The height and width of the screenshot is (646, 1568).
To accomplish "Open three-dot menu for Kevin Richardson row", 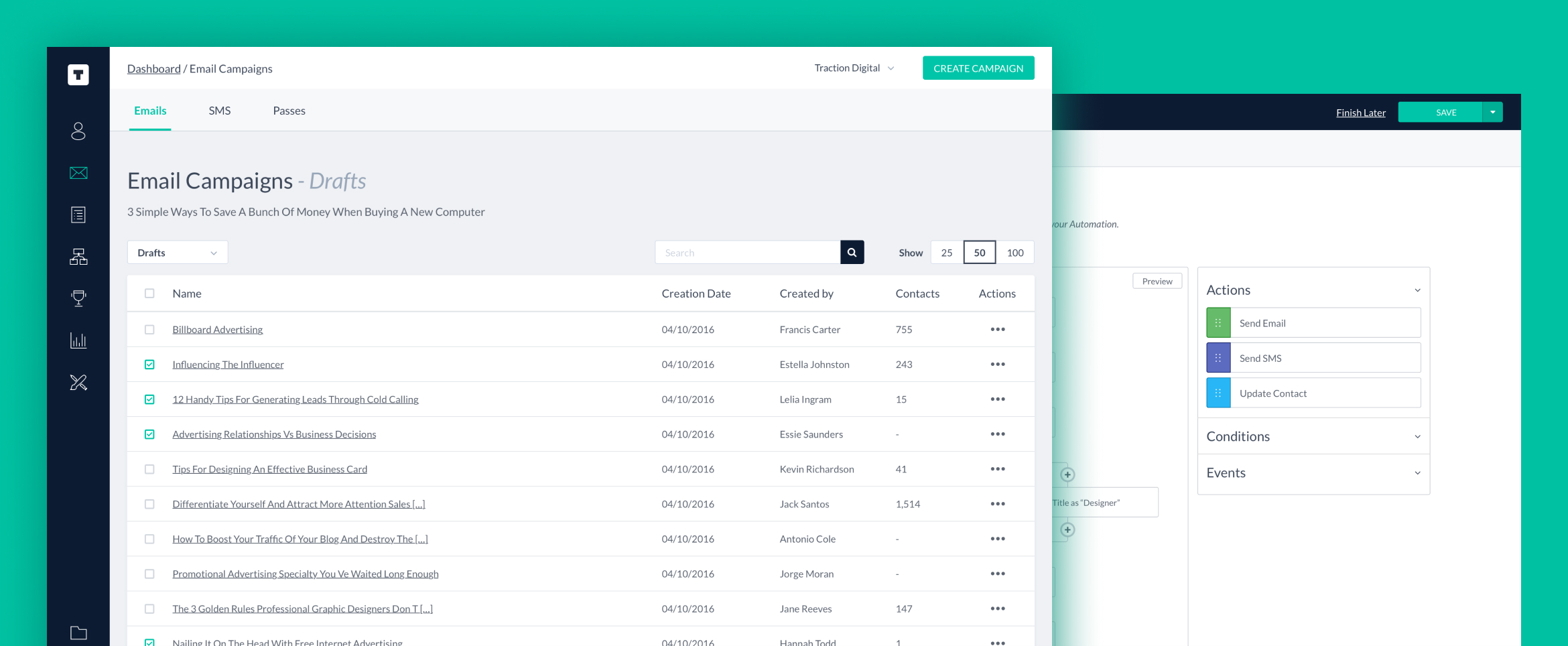I will pos(998,469).
